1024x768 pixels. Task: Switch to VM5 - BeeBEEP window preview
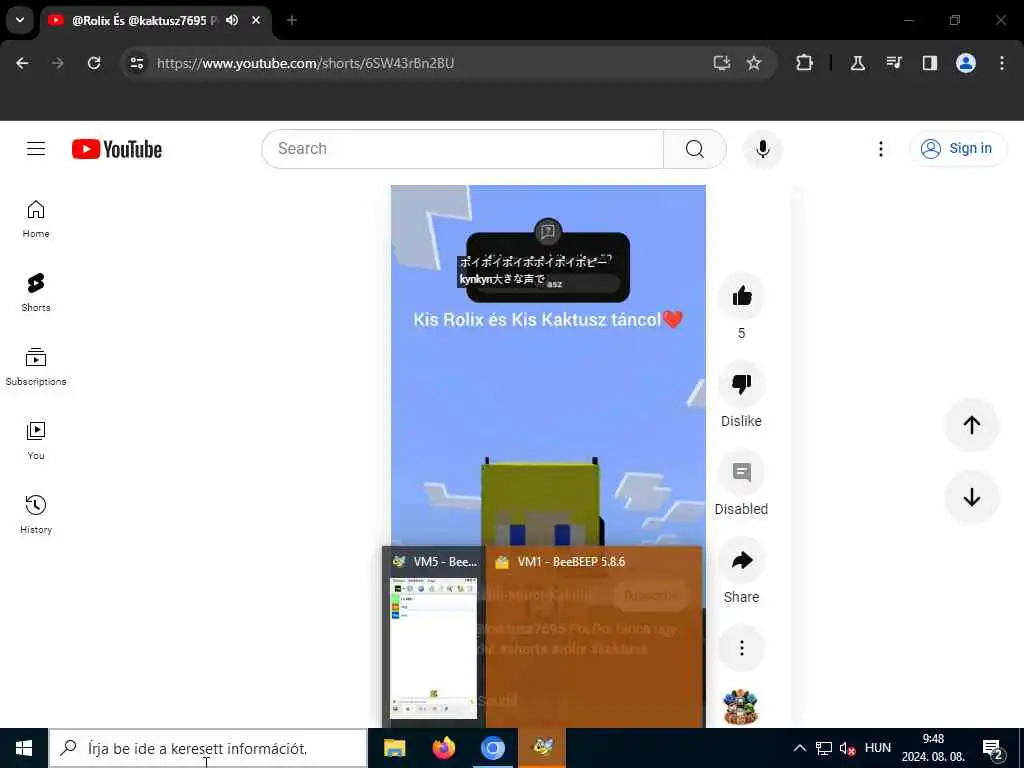click(434, 637)
